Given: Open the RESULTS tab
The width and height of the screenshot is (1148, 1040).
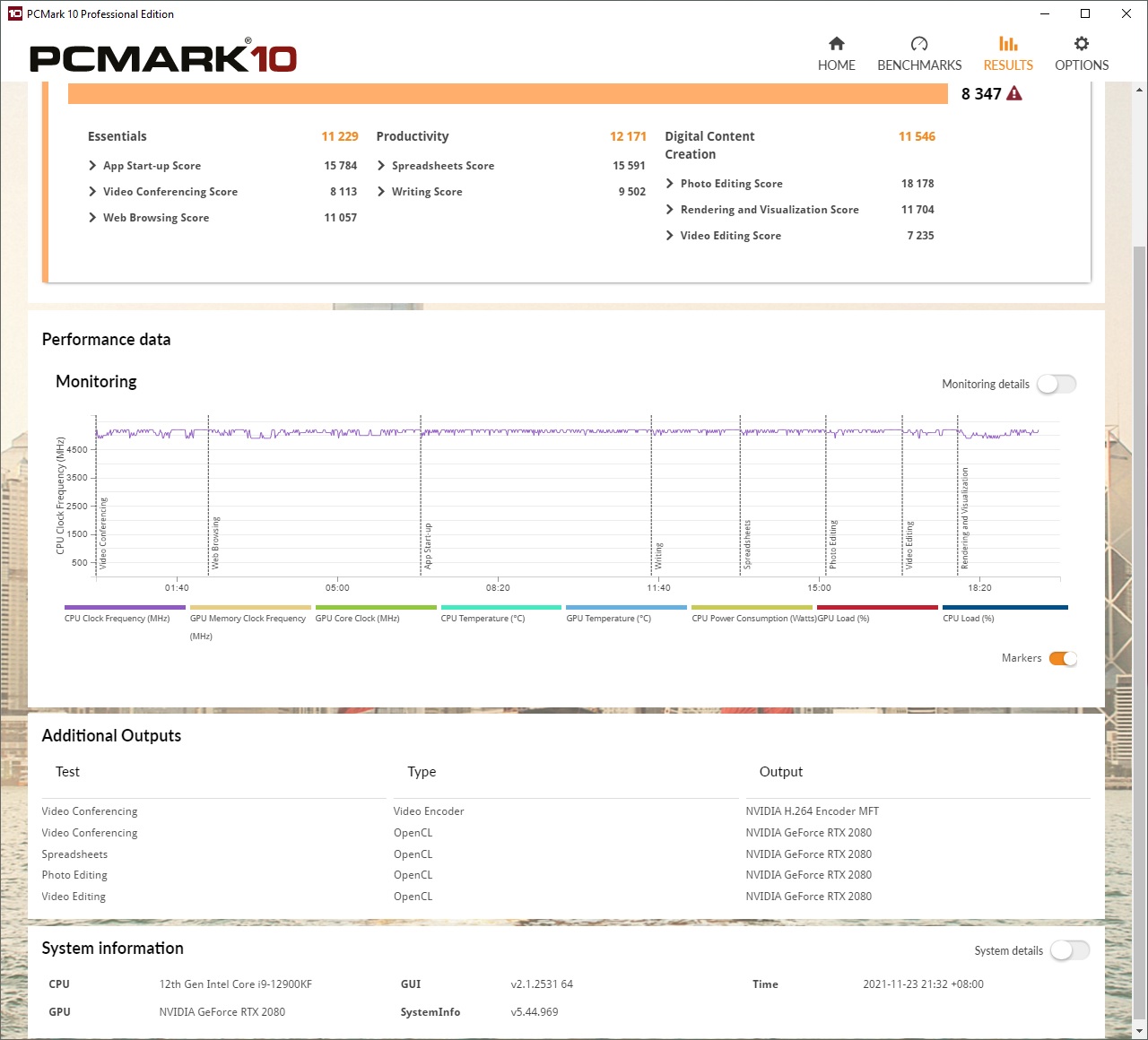Looking at the screenshot, I should tap(1008, 54).
